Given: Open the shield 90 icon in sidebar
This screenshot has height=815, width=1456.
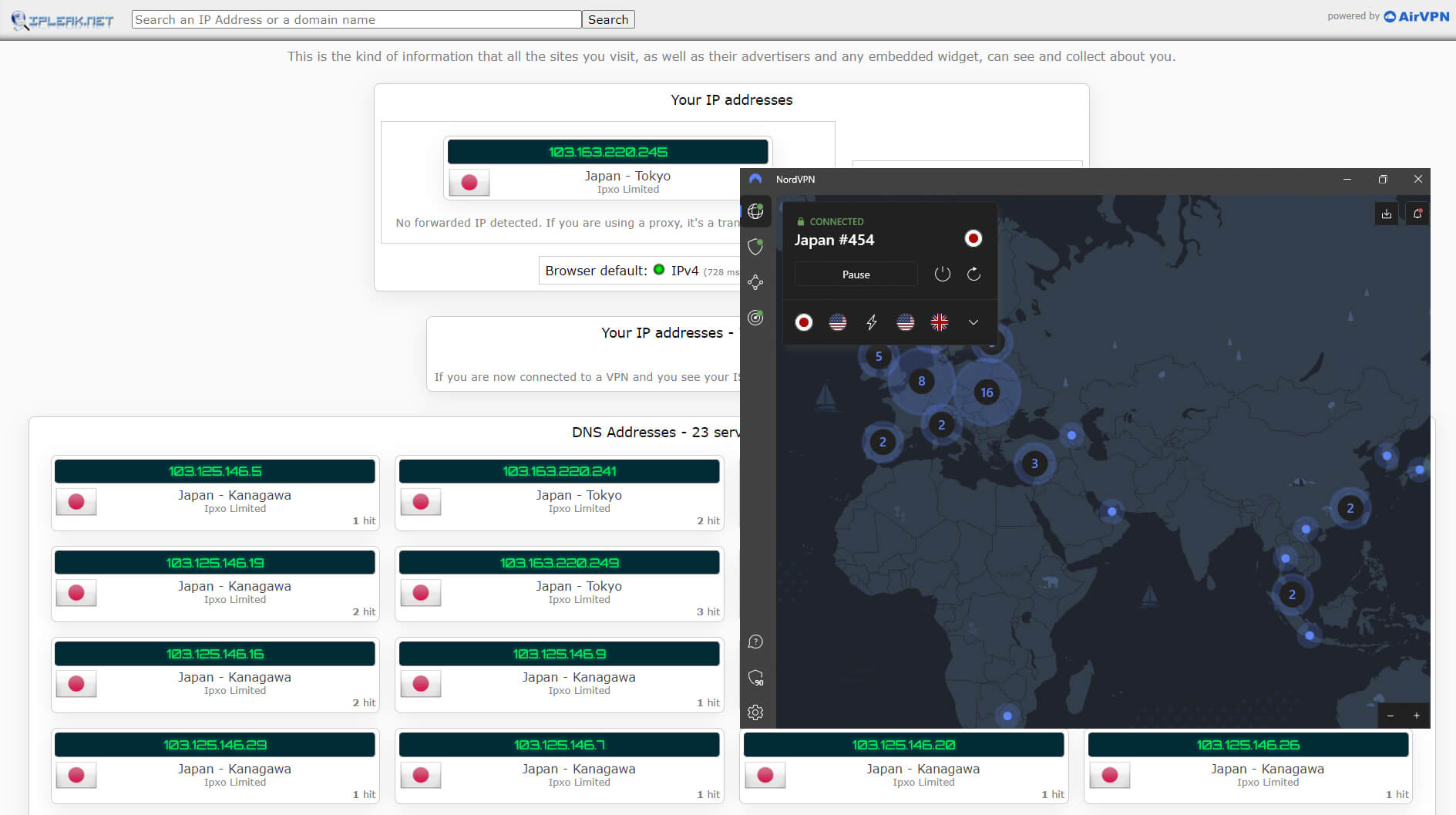Looking at the screenshot, I should pos(755,678).
